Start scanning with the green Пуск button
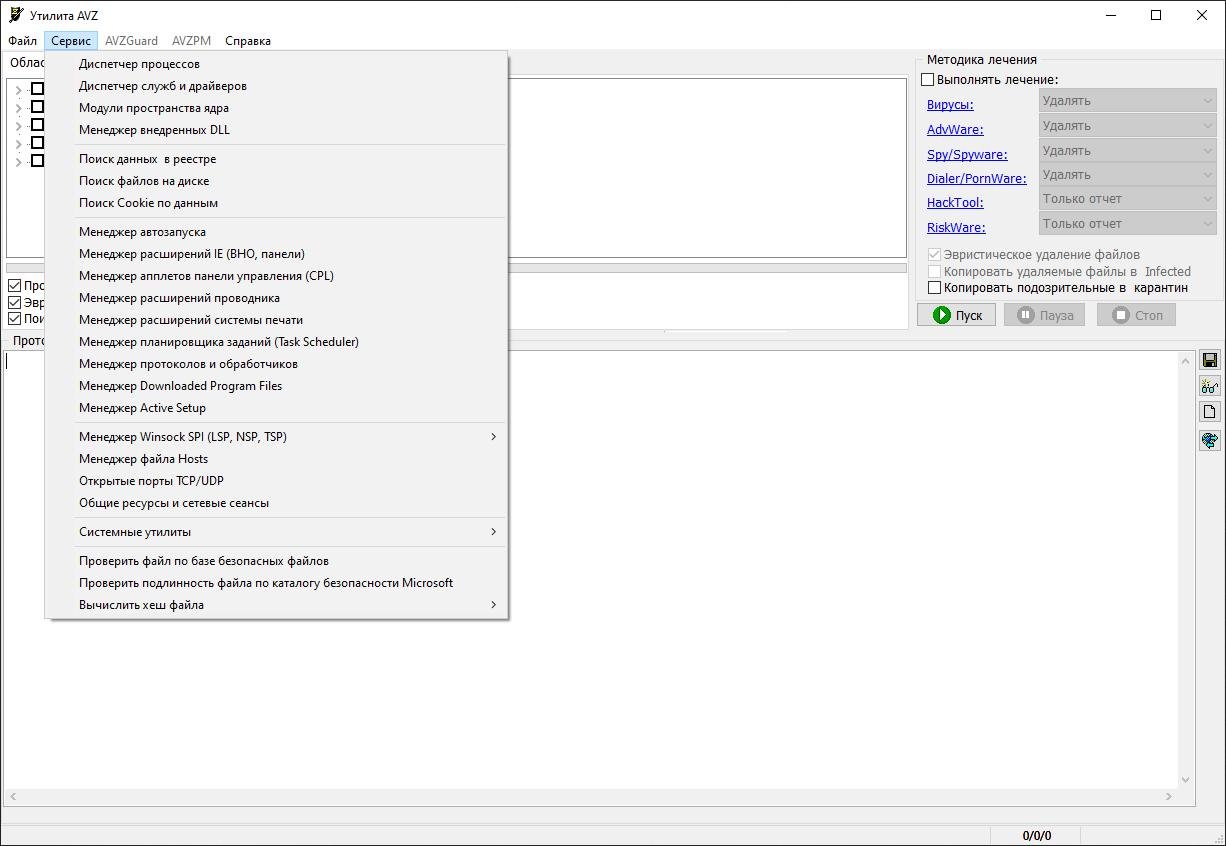The width and height of the screenshot is (1226, 846). point(956,315)
